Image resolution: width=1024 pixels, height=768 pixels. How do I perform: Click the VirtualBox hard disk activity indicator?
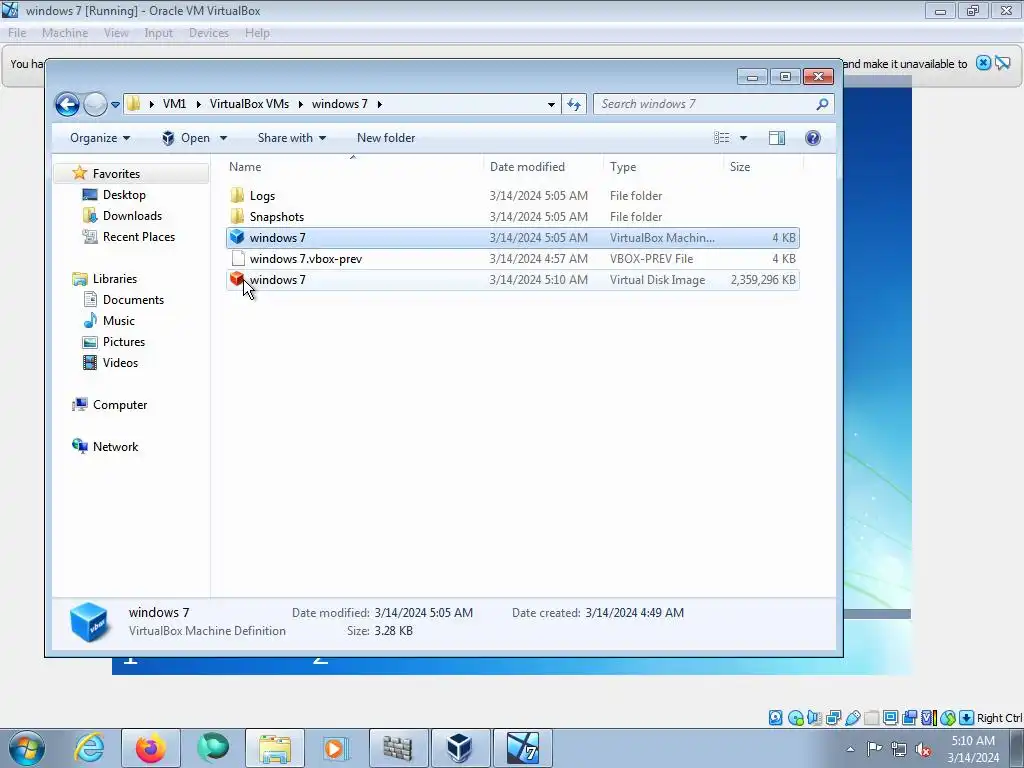click(x=775, y=718)
